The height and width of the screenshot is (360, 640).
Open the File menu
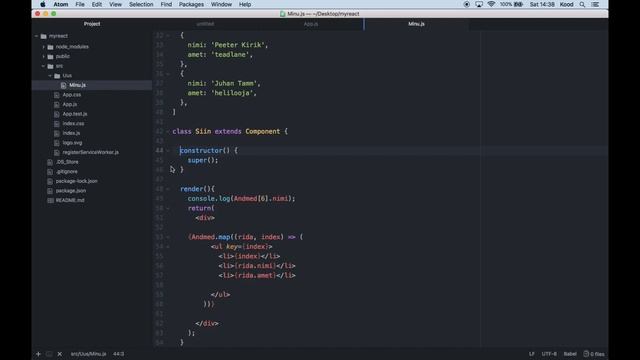(80, 4)
